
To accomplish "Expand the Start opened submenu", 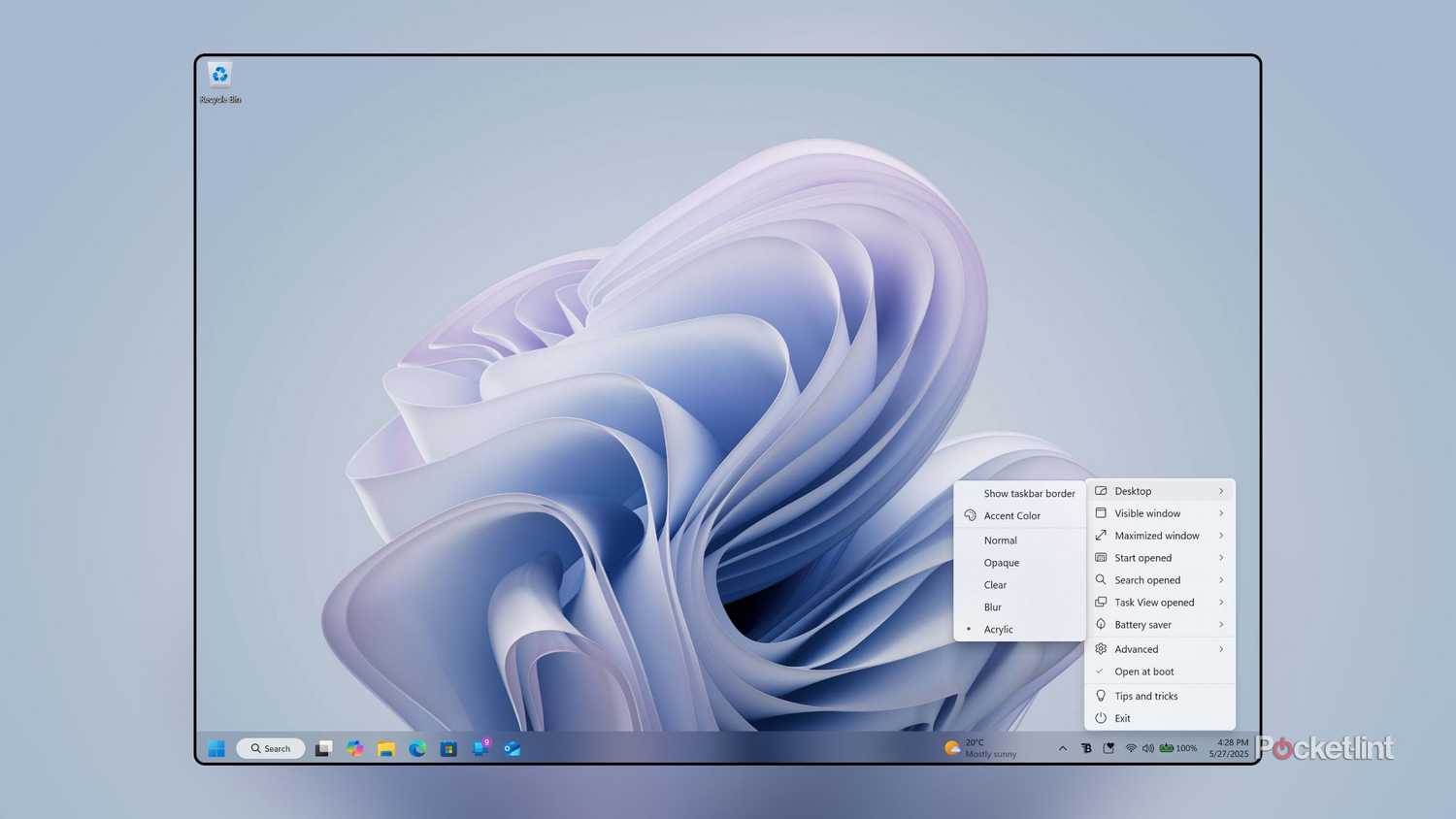I will click(1142, 558).
